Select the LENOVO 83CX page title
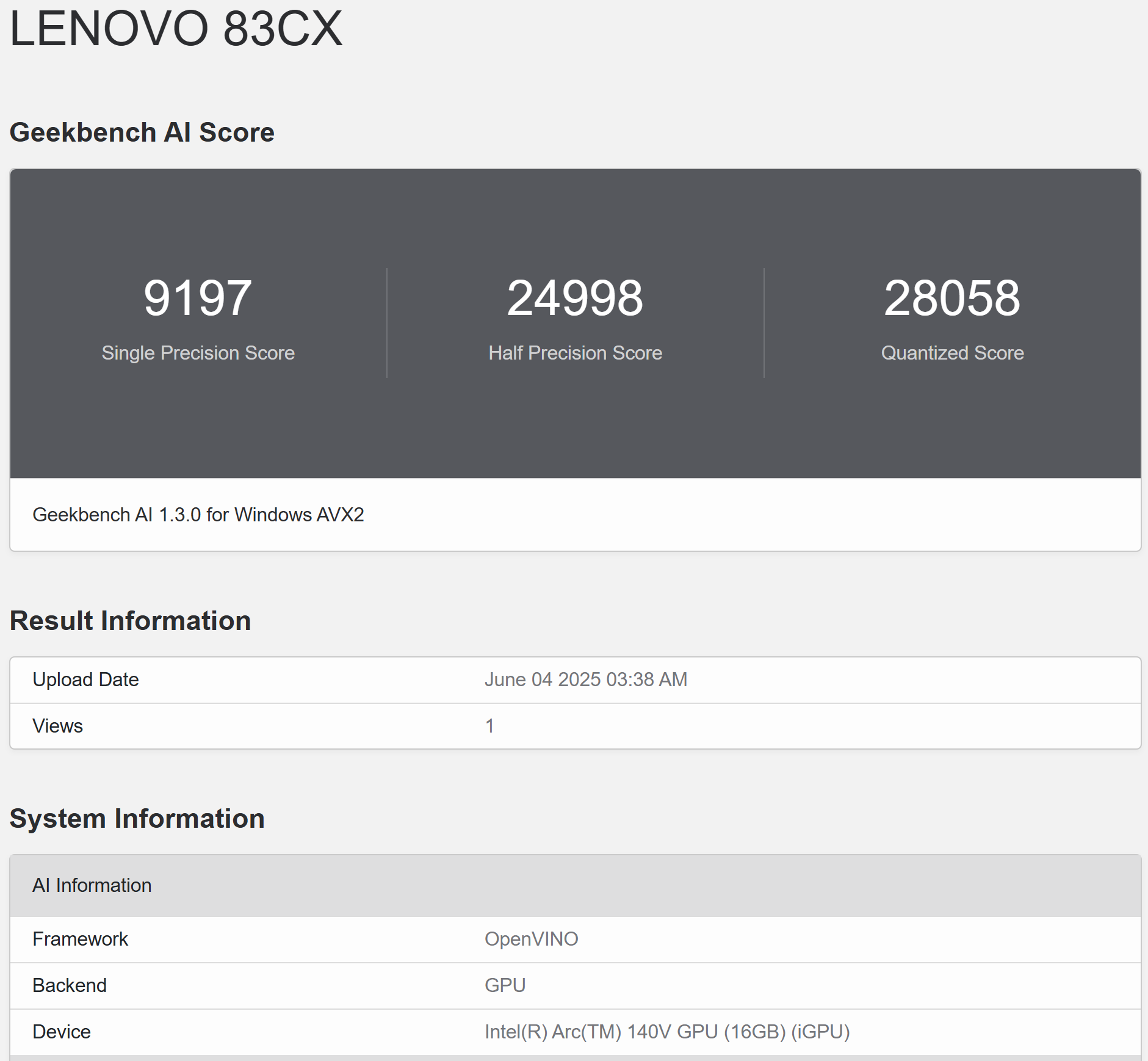1148x1061 pixels. tap(176, 28)
